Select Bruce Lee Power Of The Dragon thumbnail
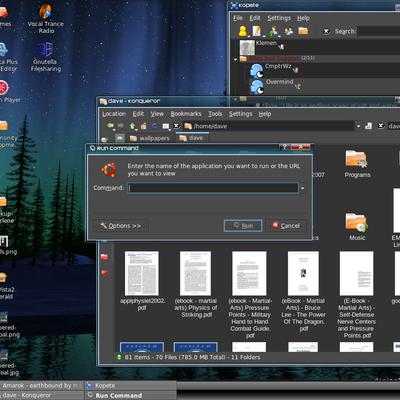 point(303,273)
